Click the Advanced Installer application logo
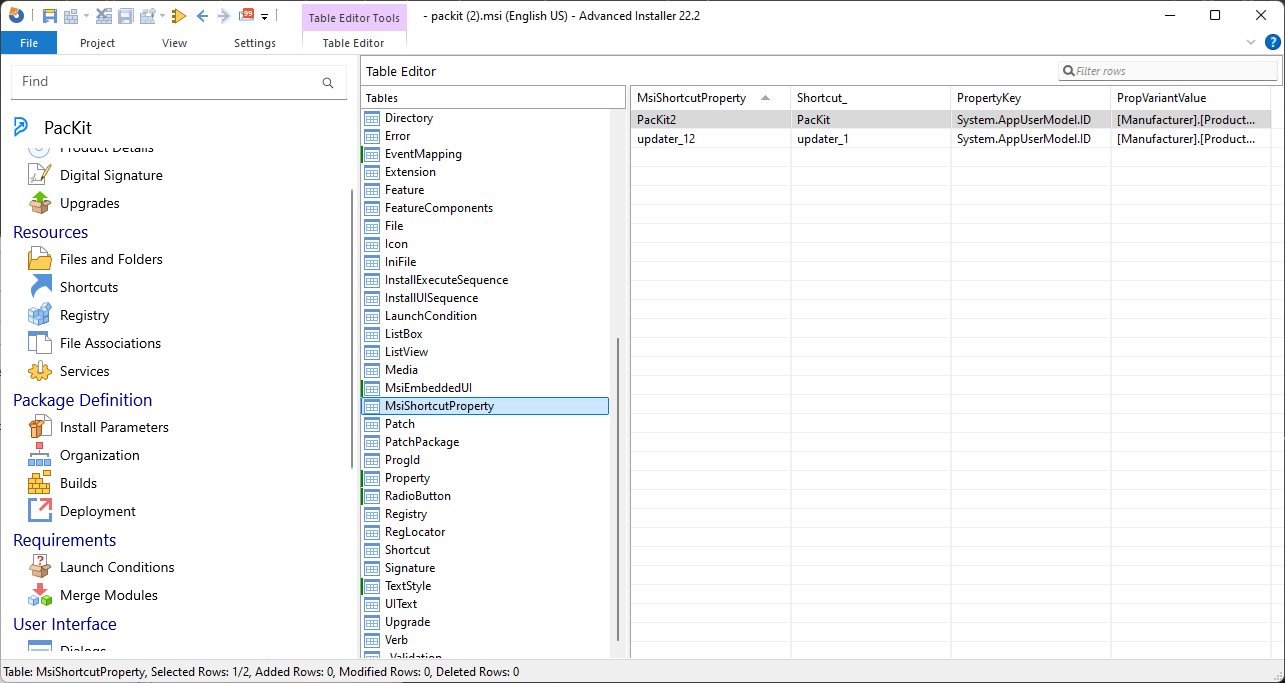1285x683 pixels. click(x=16, y=15)
